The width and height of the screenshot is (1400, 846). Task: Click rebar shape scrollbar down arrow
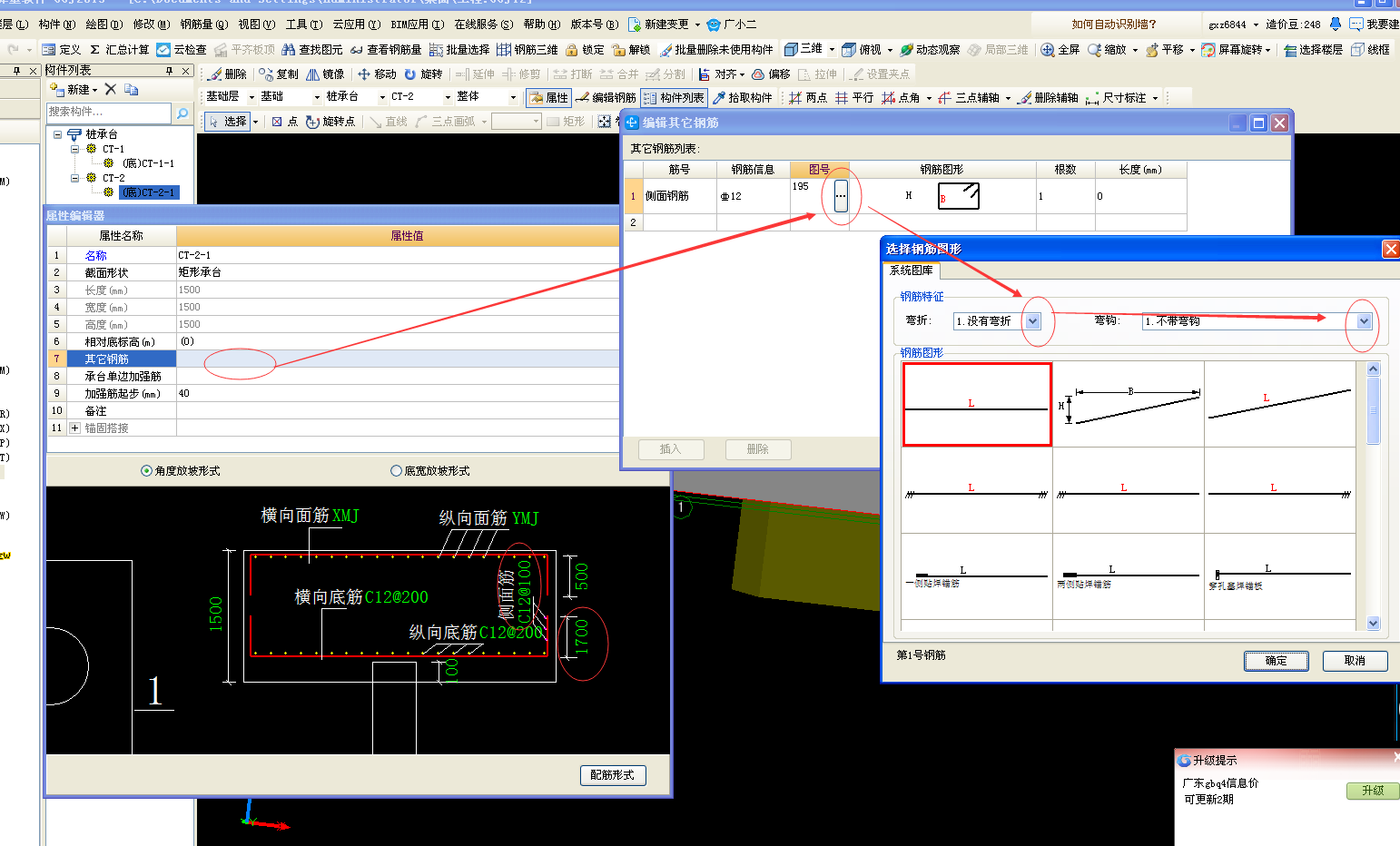click(x=1373, y=624)
